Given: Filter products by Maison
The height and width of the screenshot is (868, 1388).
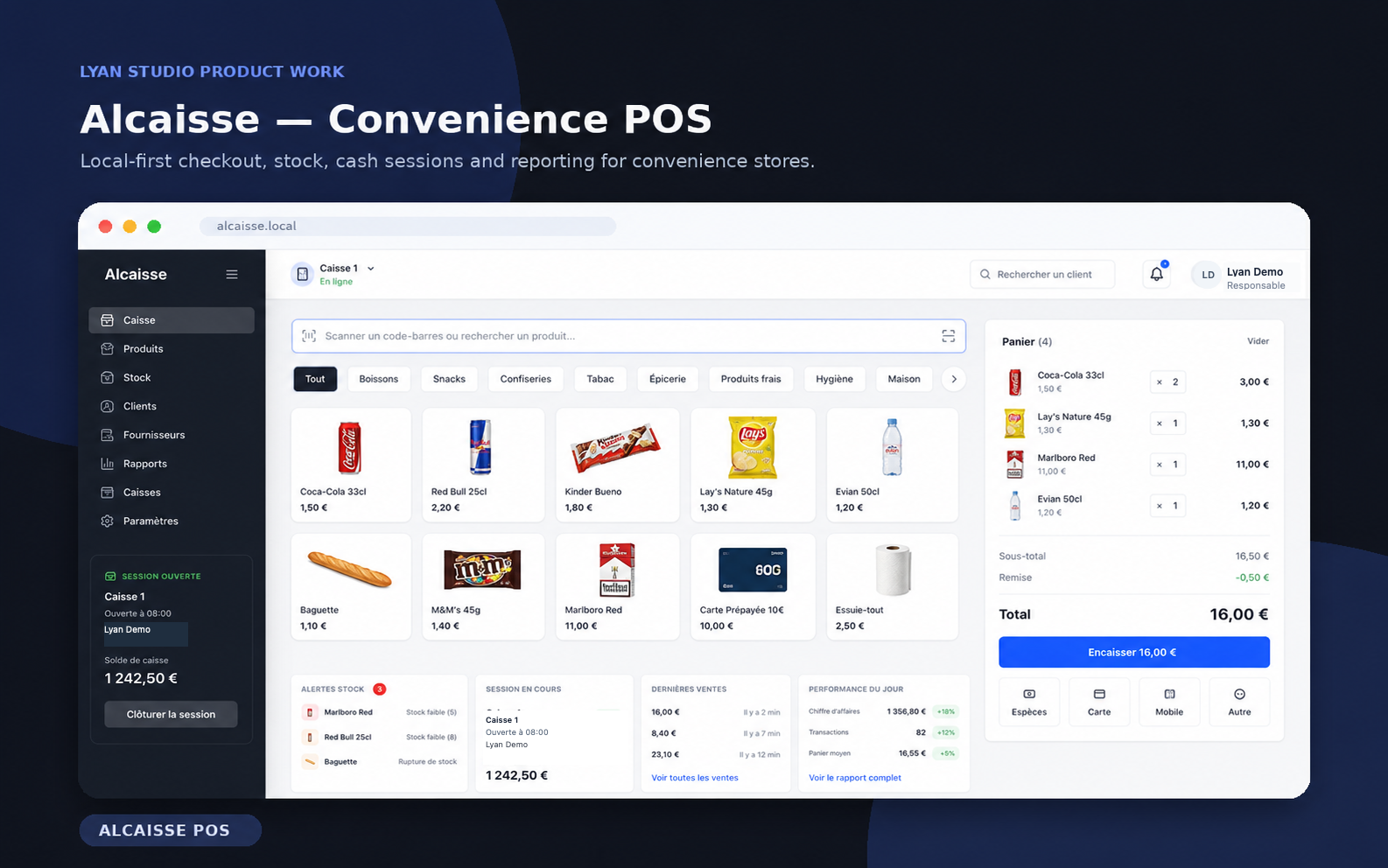Looking at the screenshot, I should coord(904,379).
